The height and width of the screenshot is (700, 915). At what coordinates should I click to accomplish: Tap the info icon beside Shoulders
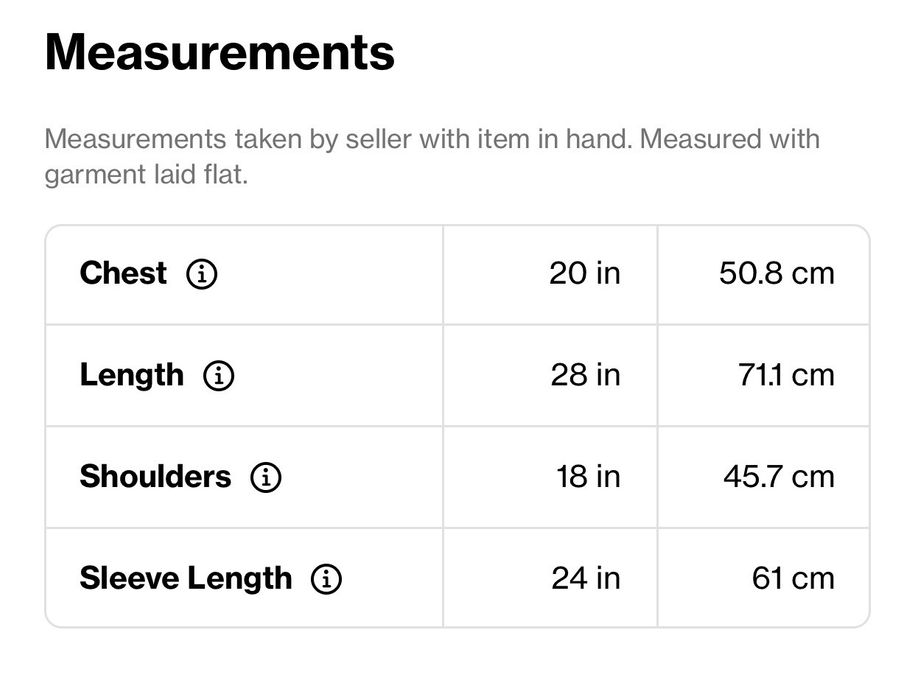[x=266, y=477]
